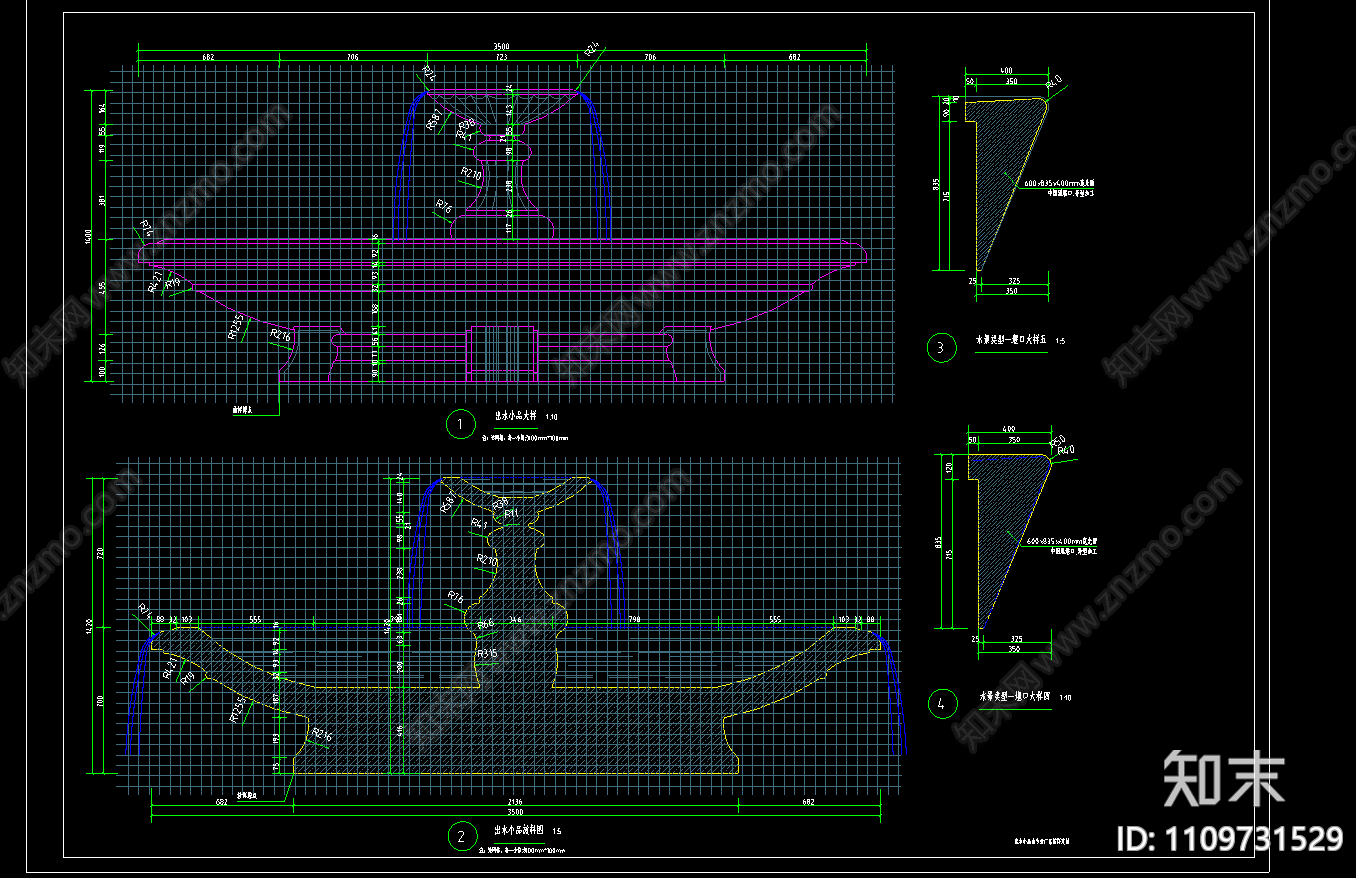
Task: Pick the 723 dimension text
Action: pos(501,58)
